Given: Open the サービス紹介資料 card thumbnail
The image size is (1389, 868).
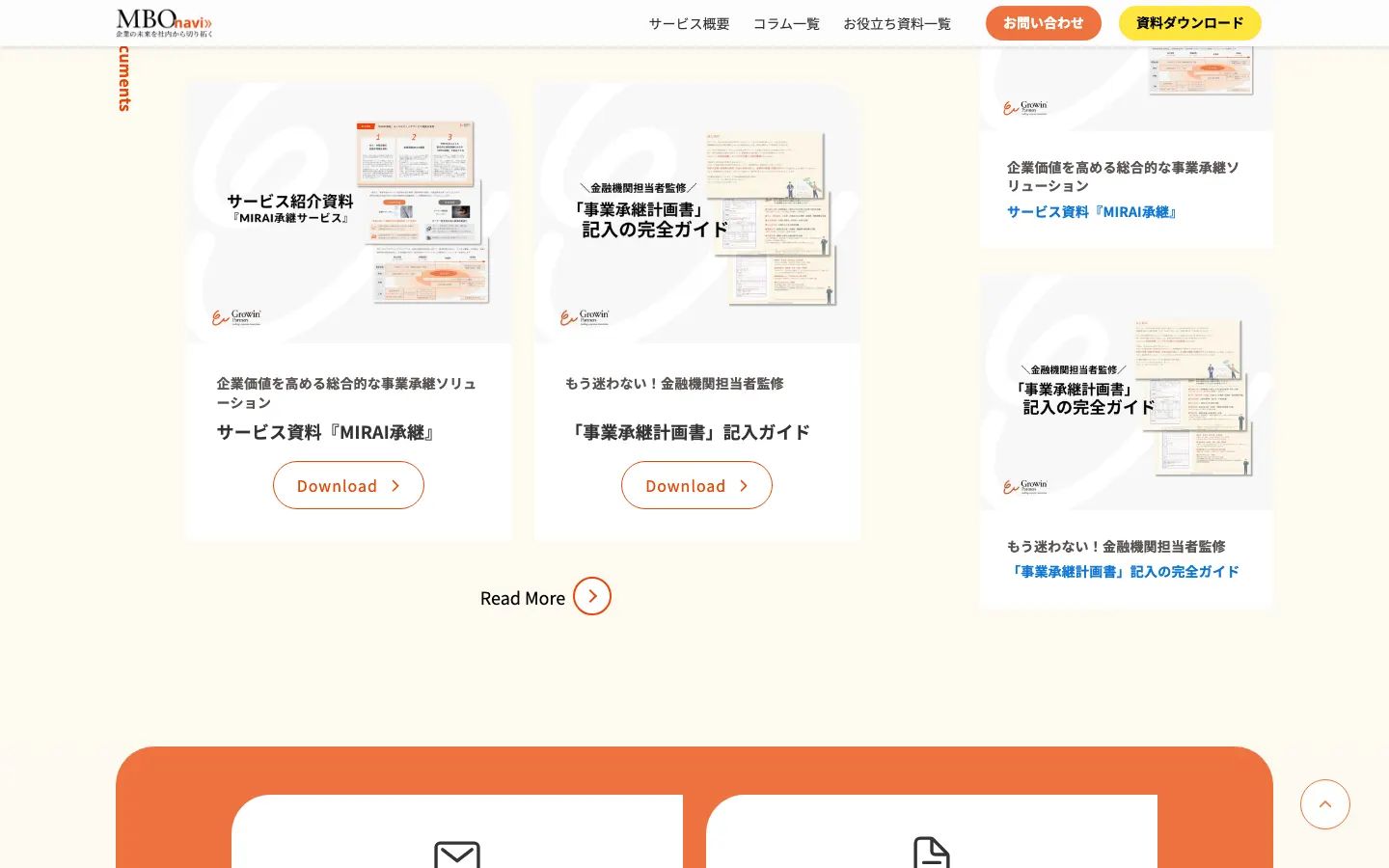Looking at the screenshot, I should [x=349, y=213].
